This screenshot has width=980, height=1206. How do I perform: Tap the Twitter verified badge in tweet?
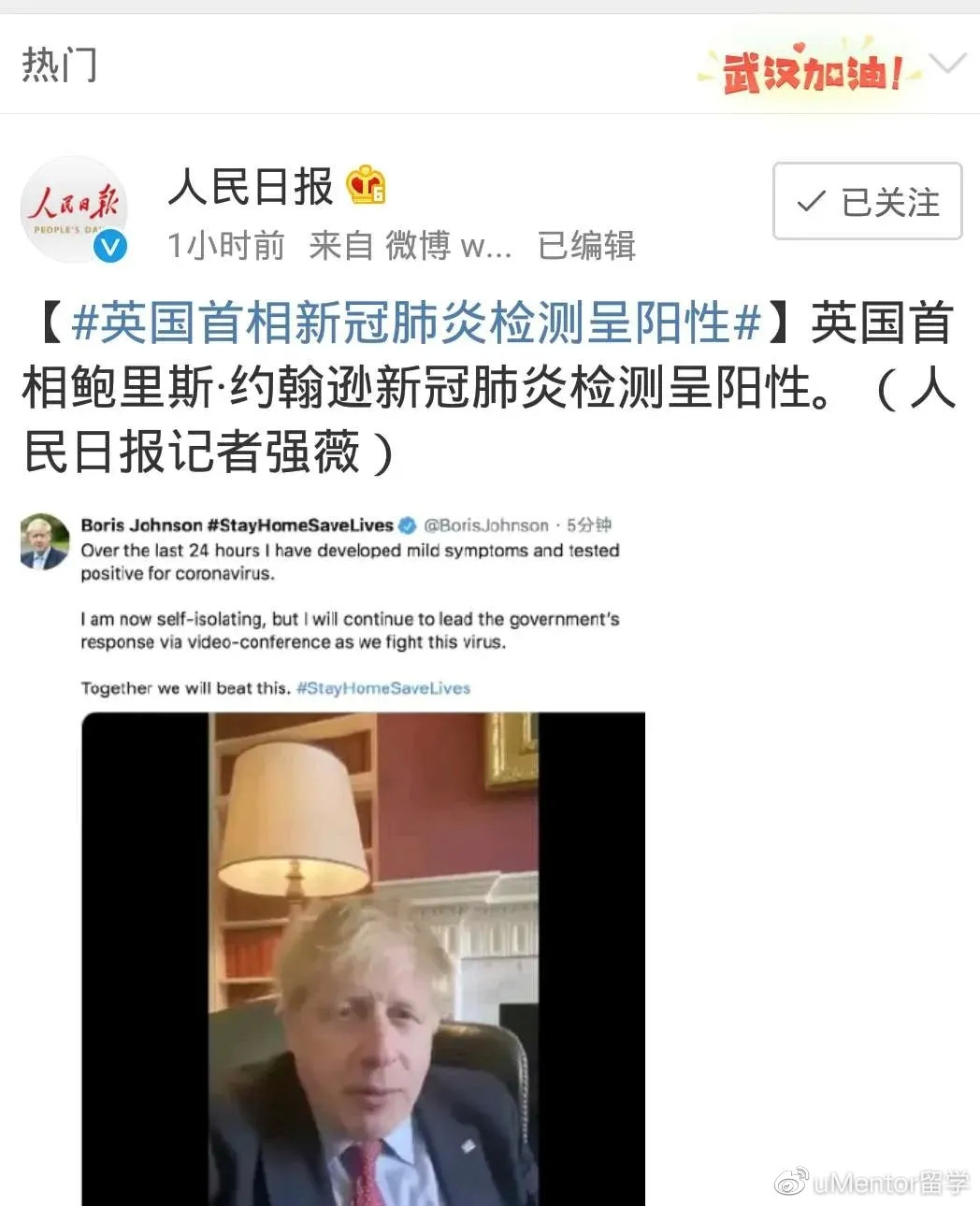click(x=408, y=525)
